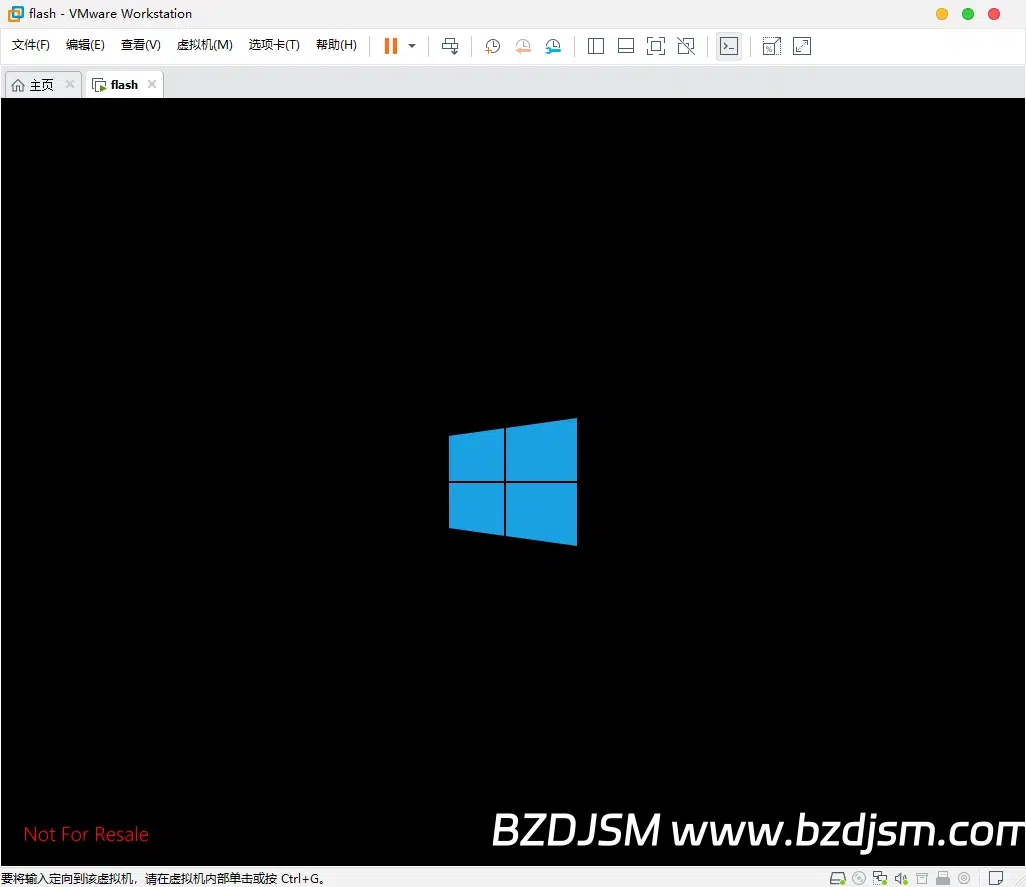Switch to Unity mode
This screenshot has width=1026, height=887.
point(686,46)
